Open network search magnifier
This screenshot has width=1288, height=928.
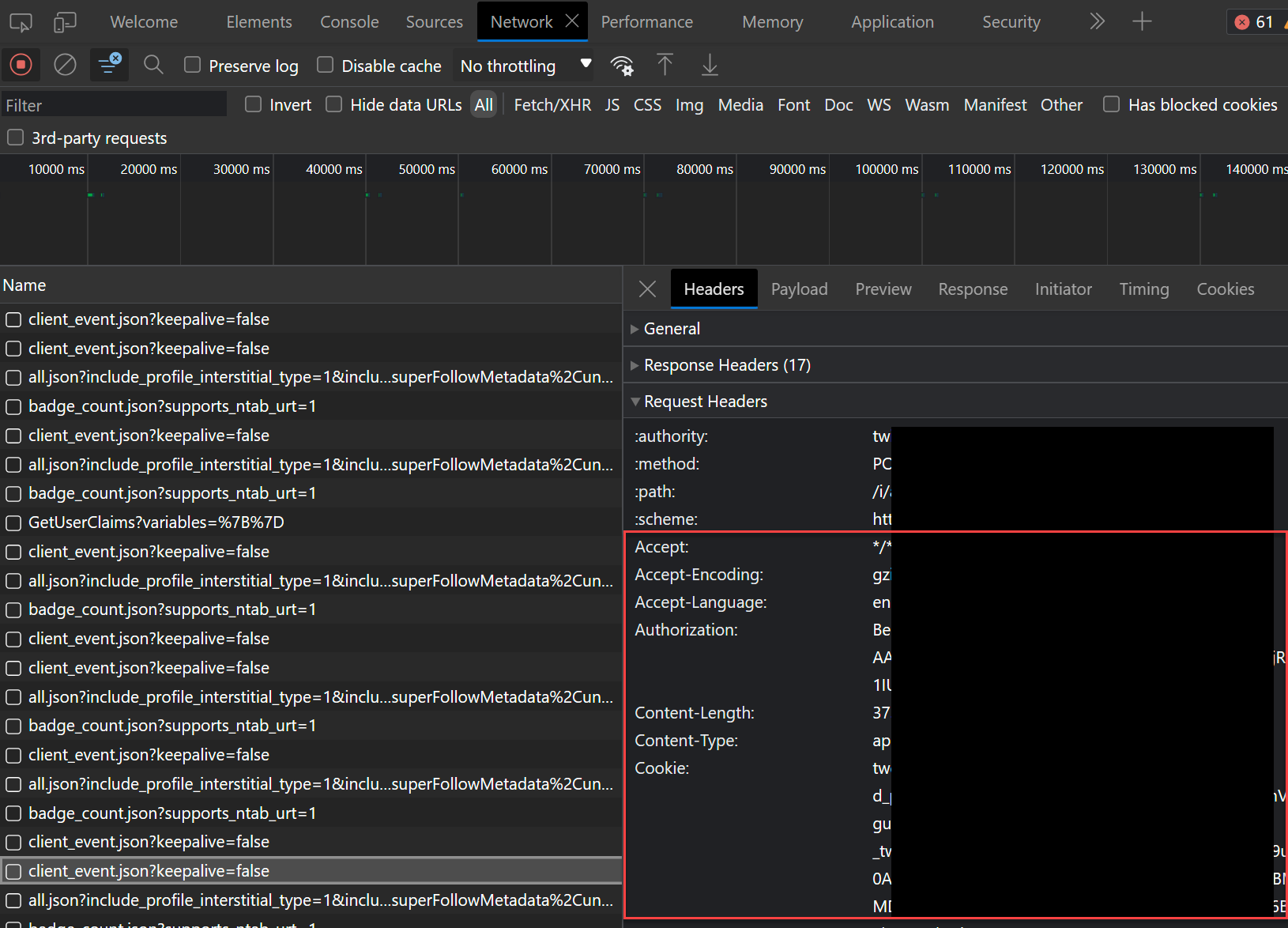pyautogui.click(x=153, y=65)
